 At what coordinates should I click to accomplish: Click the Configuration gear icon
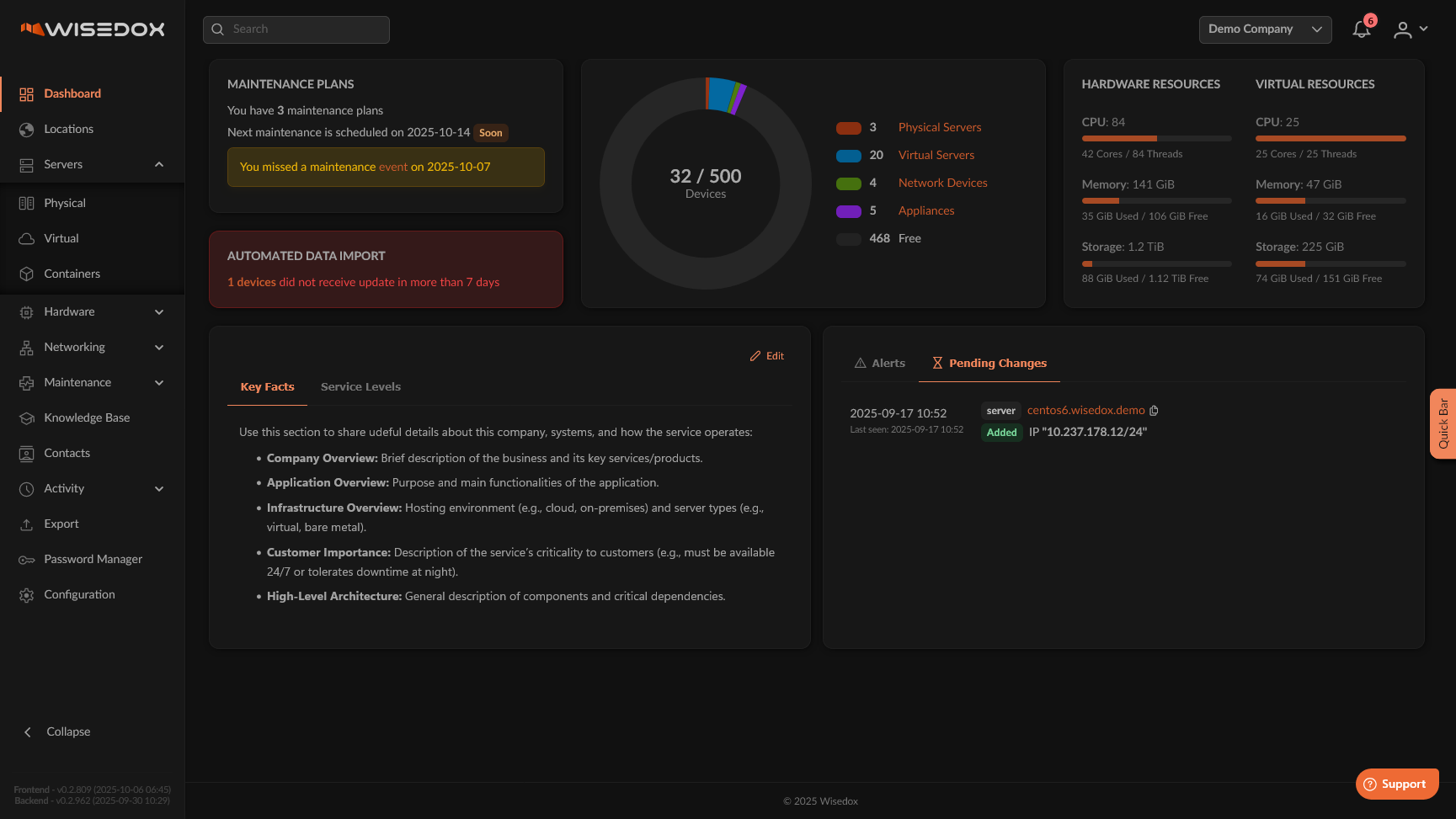click(x=27, y=595)
